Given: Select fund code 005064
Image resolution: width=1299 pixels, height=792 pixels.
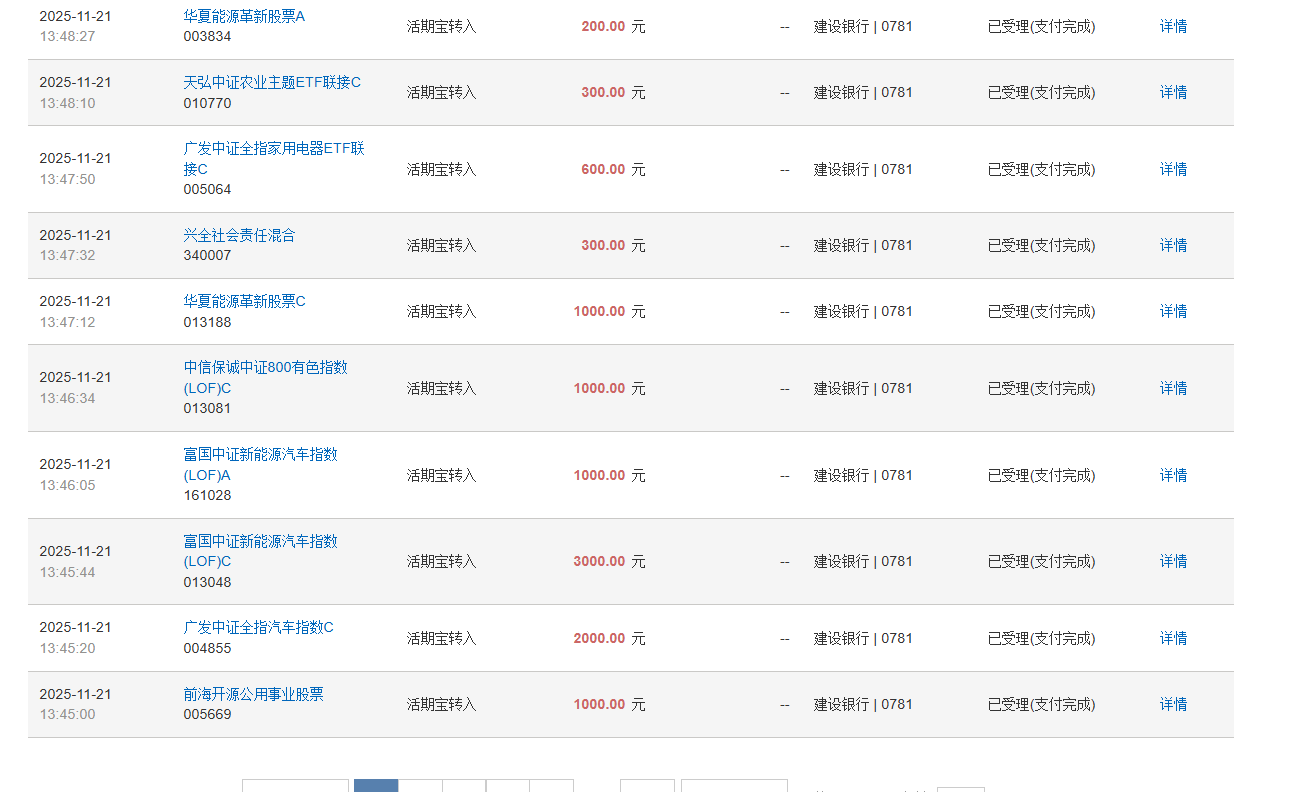Looking at the screenshot, I should click(x=207, y=190).
